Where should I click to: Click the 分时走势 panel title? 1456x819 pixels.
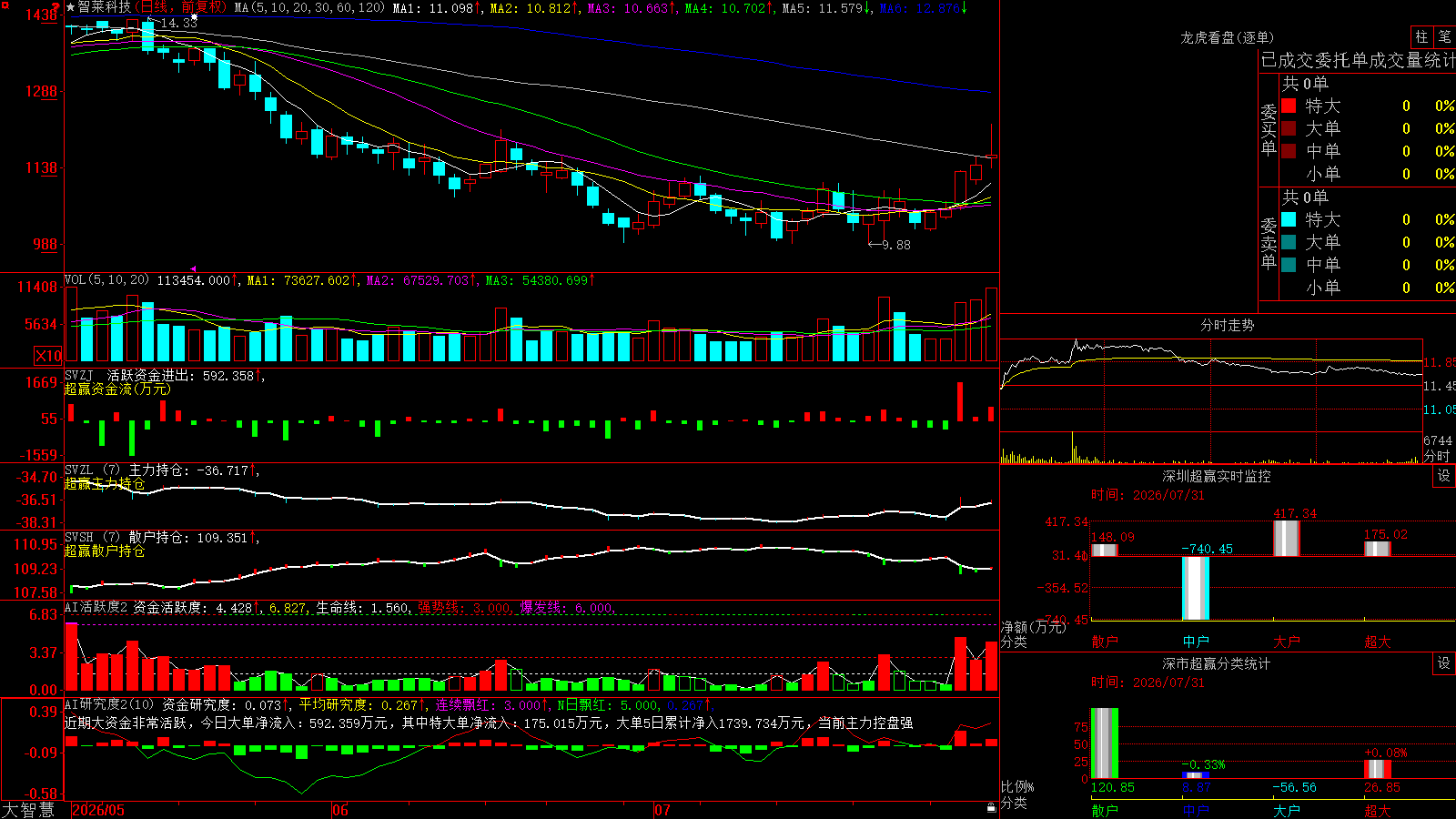click(1227, 325)
